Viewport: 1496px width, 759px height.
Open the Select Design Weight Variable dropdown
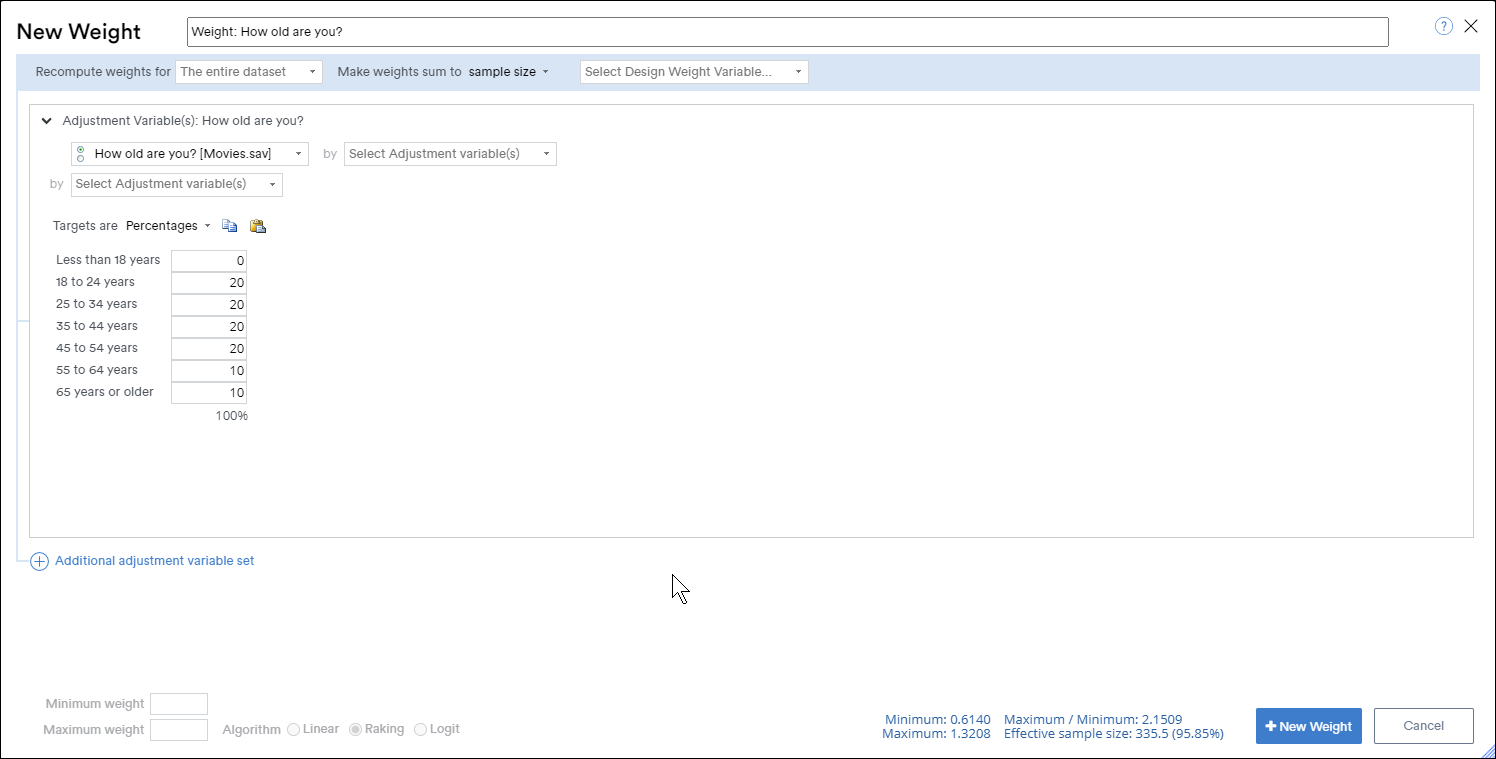point(693,71)
